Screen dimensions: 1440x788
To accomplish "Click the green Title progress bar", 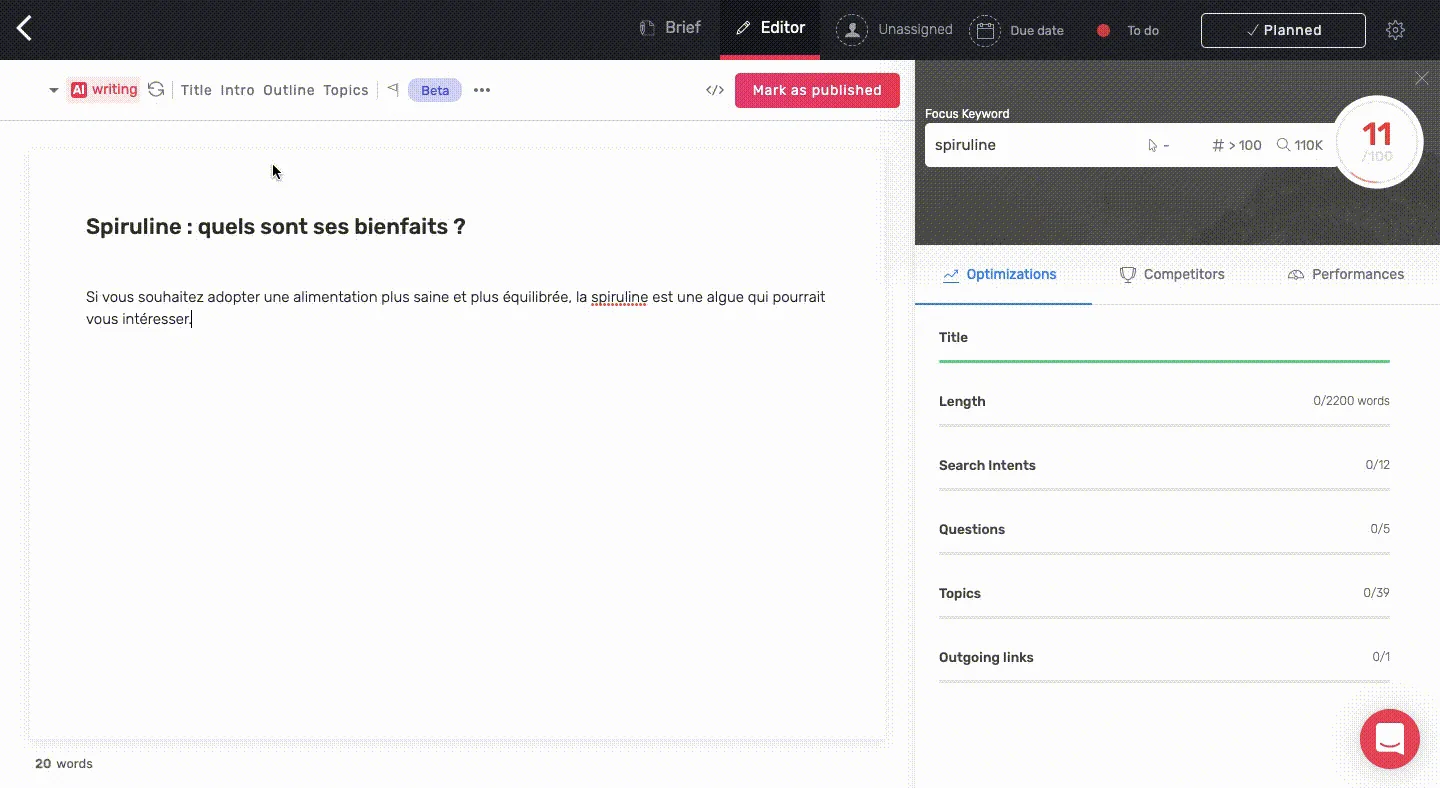I will click(1164, 361).
